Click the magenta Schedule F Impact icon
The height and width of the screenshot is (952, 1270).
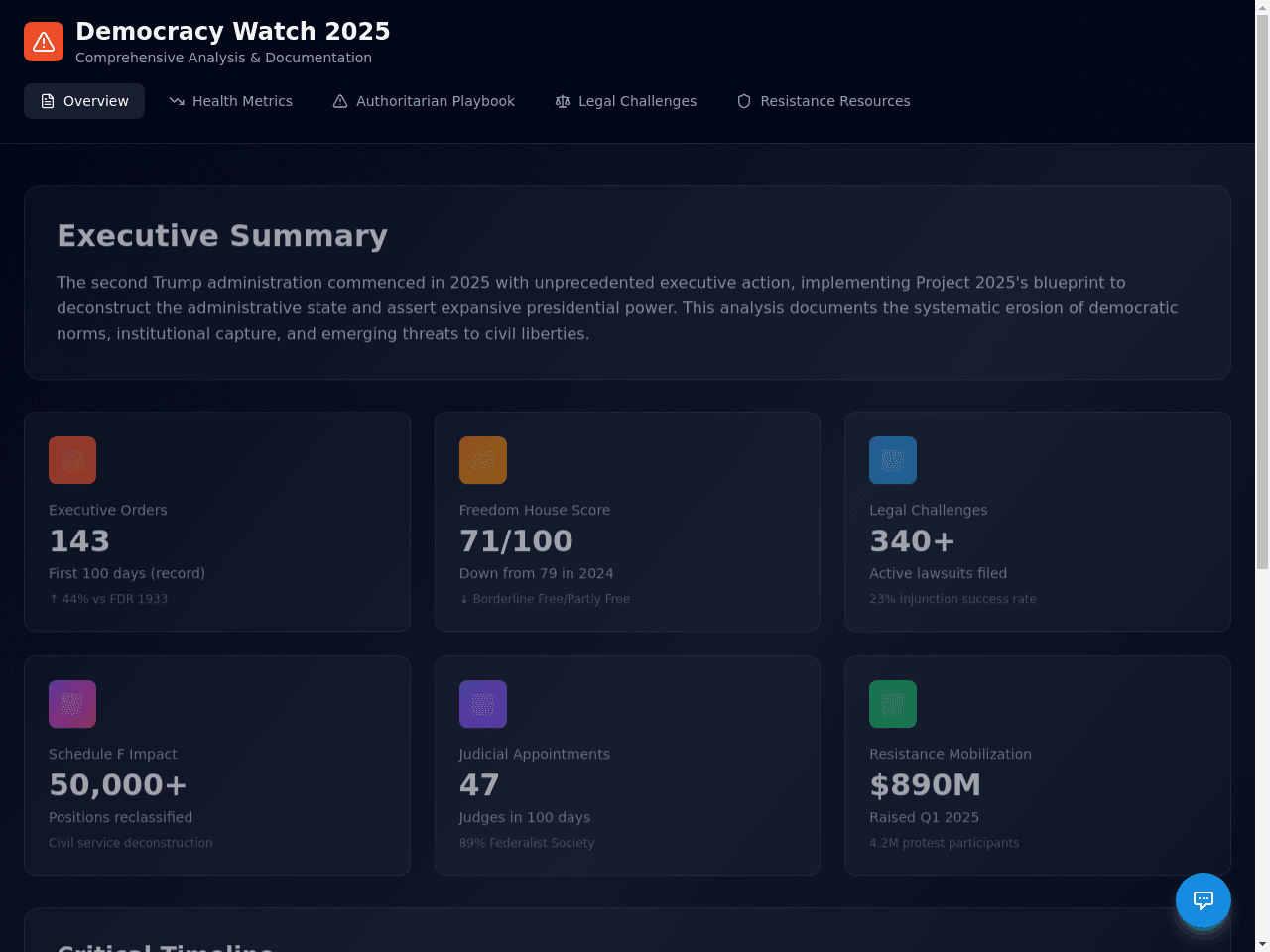tap(72, 704)
